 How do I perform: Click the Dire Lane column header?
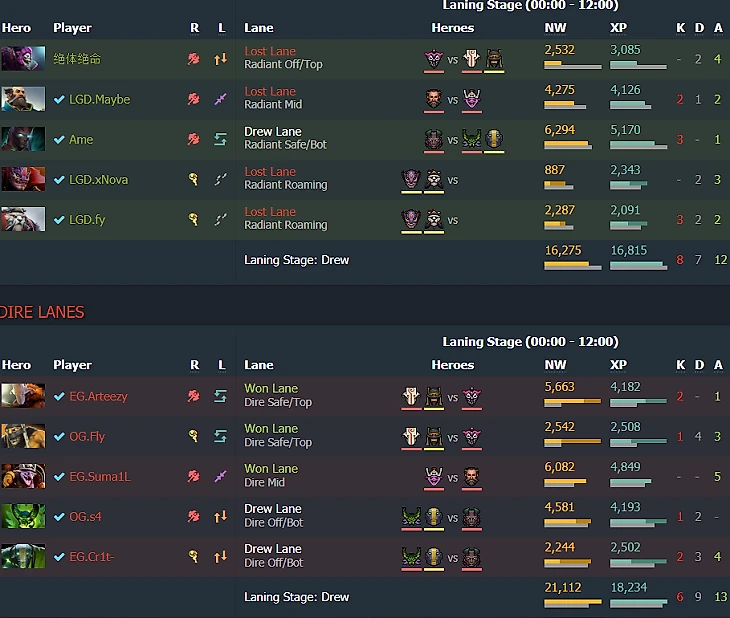(x=259, y=365)
